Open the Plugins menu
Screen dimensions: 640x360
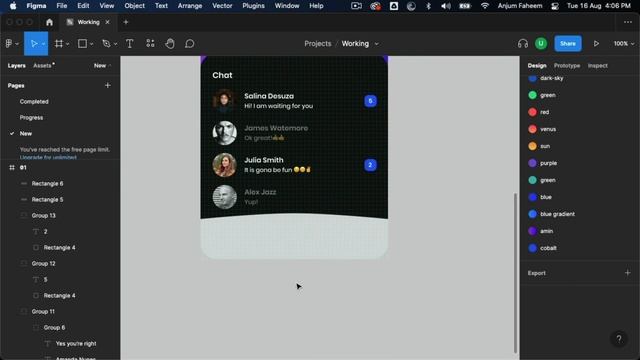tap(253, 6)
